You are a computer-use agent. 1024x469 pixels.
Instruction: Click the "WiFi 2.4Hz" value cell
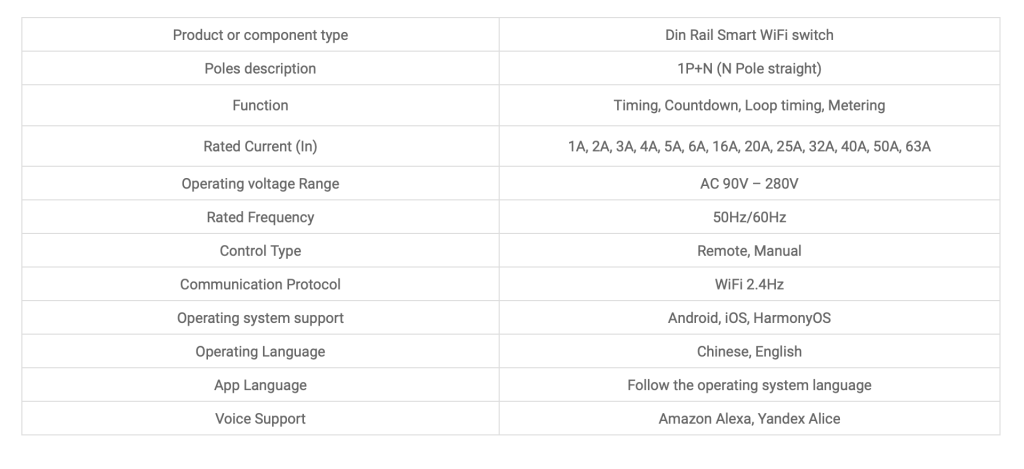point(749,285)
